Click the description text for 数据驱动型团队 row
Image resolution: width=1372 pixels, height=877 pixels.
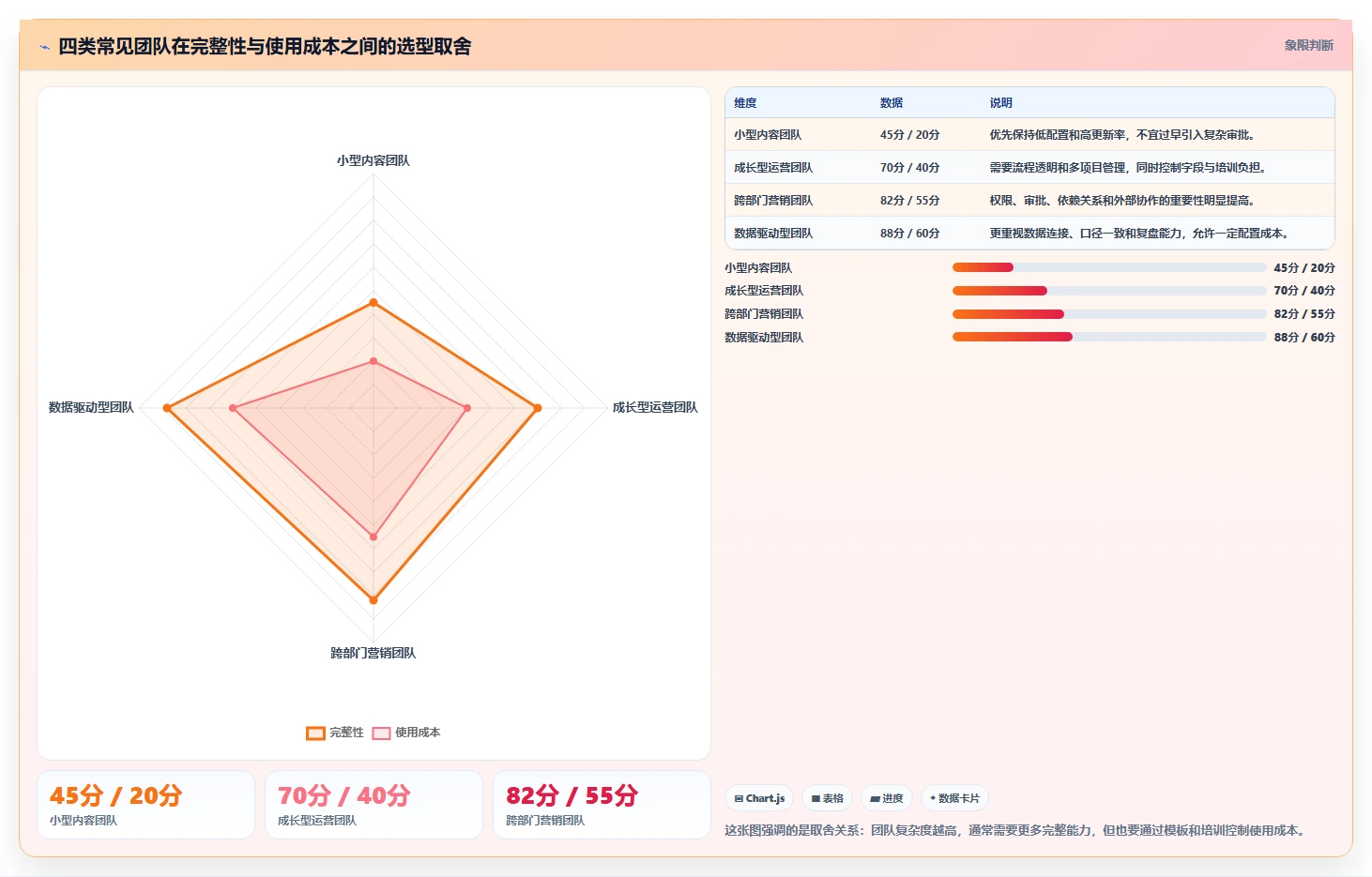pos(1141,234)
